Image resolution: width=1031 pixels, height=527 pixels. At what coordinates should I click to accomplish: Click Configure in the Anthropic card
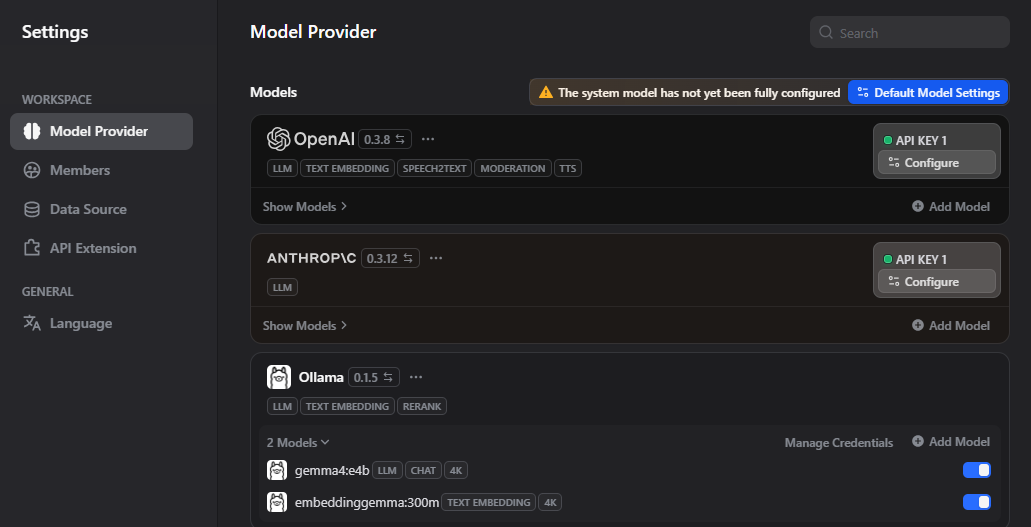[x=936, y=282]
